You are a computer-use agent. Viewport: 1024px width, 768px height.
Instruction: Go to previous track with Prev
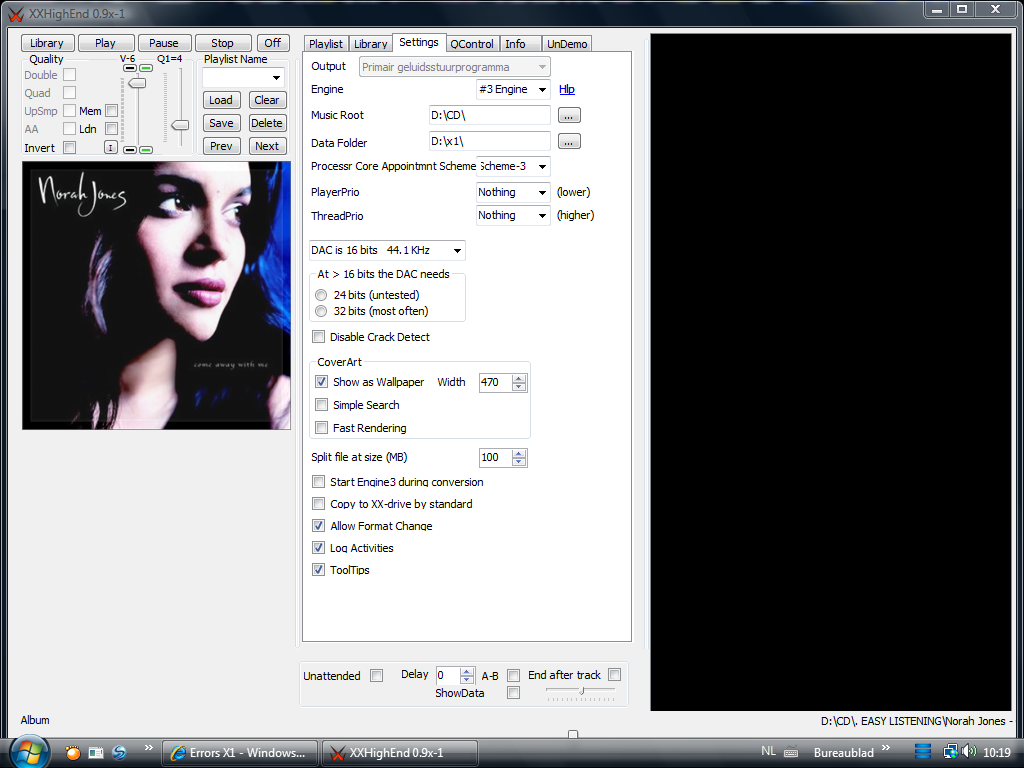point(221,146)
